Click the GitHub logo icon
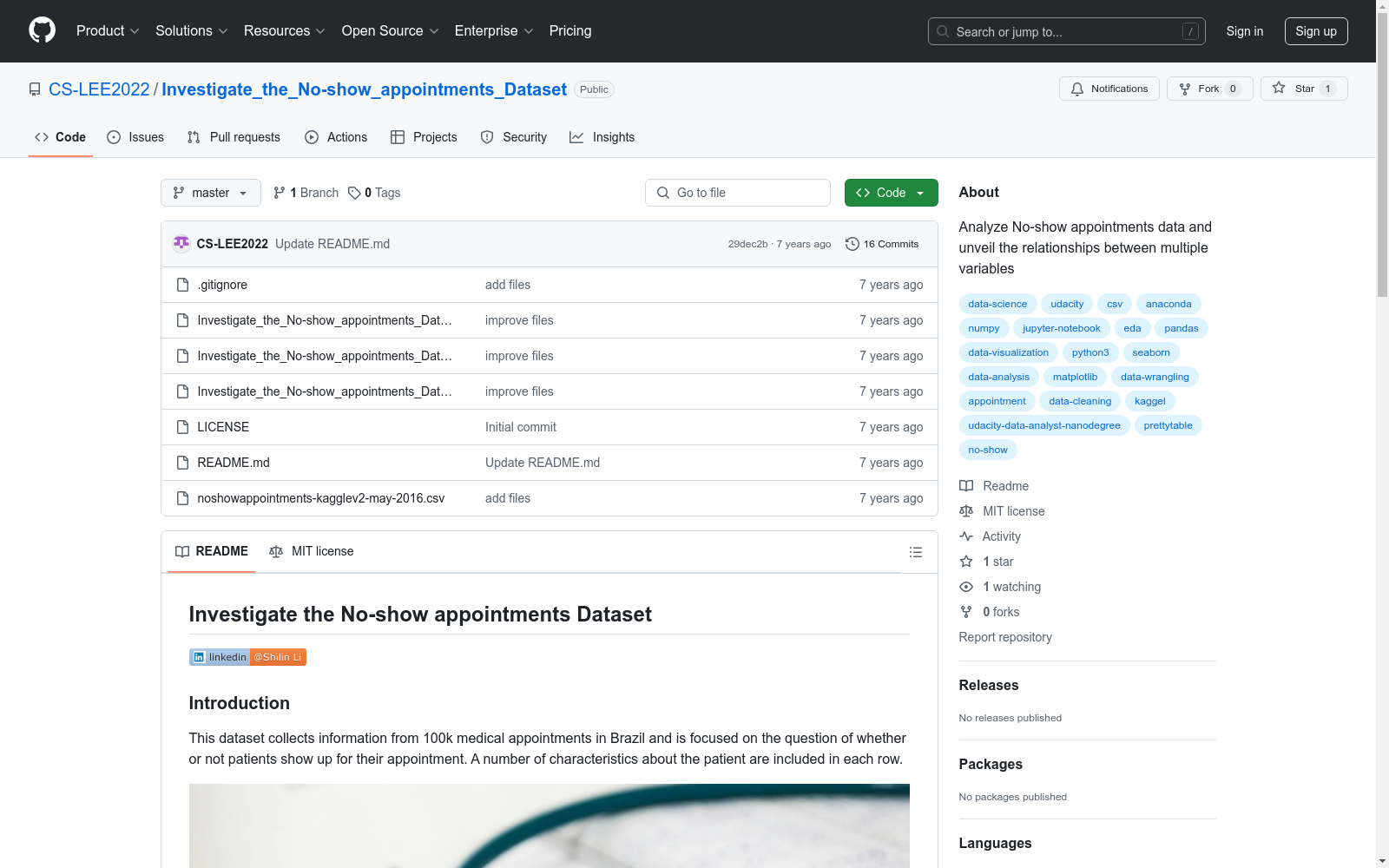The width and height of the screenshot is (1389, 868). click(42, 30)
